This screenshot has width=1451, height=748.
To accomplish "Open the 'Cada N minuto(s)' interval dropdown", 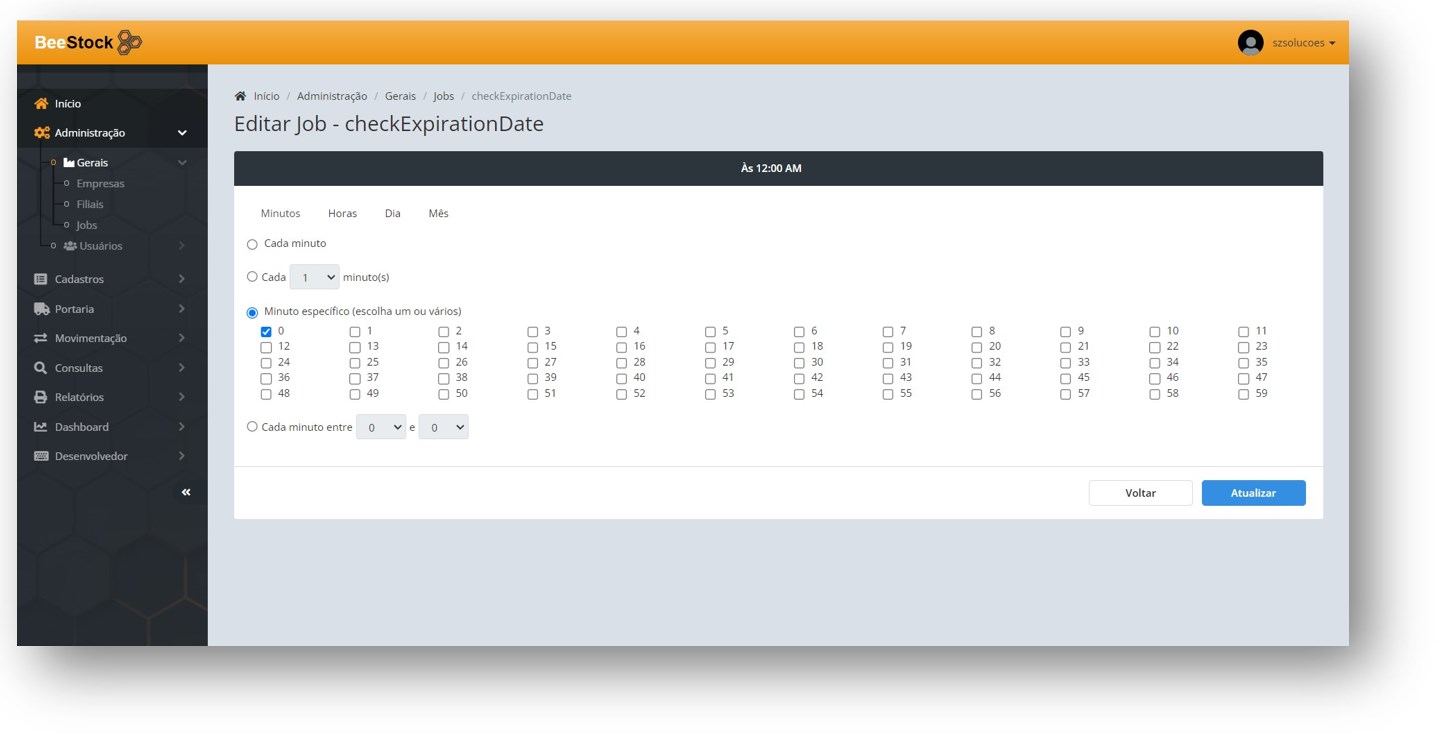I will click(x=314, y=277).
